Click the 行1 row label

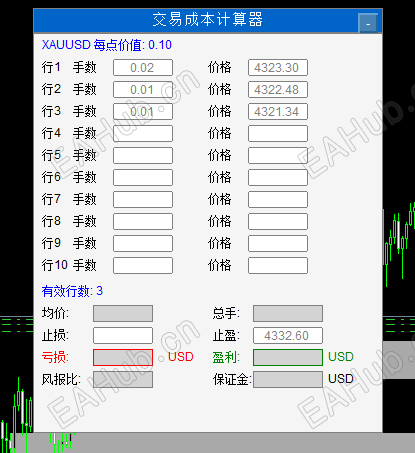51,67
